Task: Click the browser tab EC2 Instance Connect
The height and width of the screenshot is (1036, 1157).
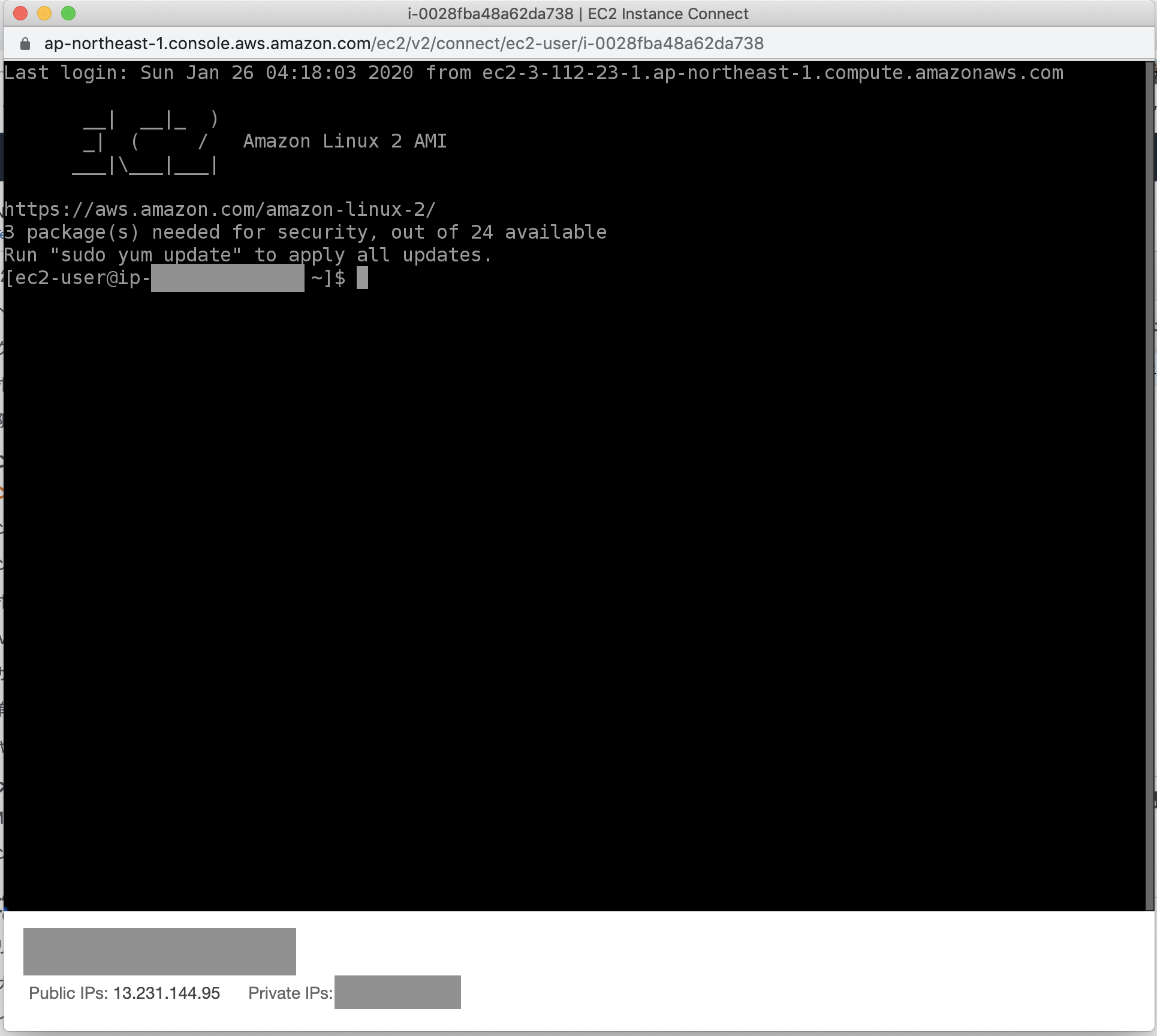Action: [578, 13]
